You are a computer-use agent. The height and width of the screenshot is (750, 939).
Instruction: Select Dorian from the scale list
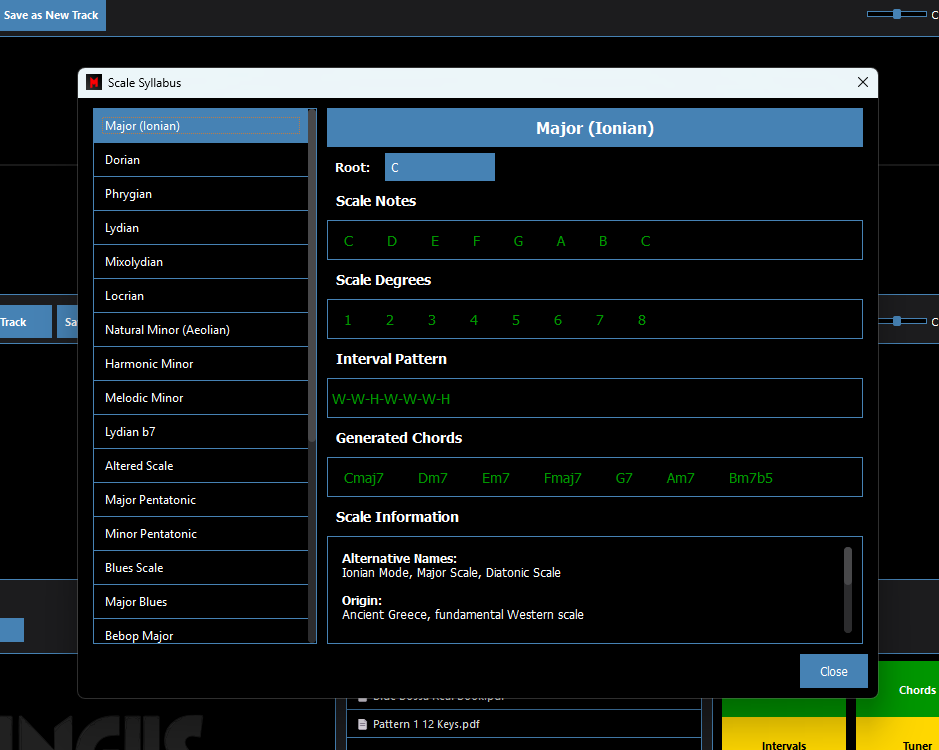pyautogui.click(x=200, y=160)
